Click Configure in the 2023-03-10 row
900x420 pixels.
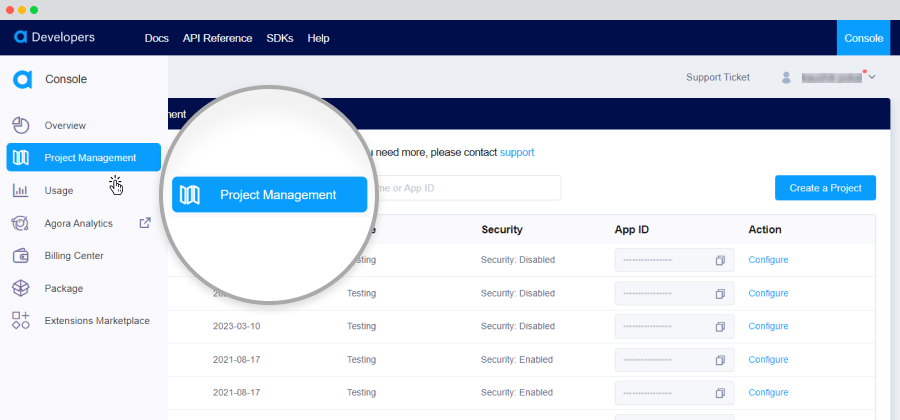768,326
